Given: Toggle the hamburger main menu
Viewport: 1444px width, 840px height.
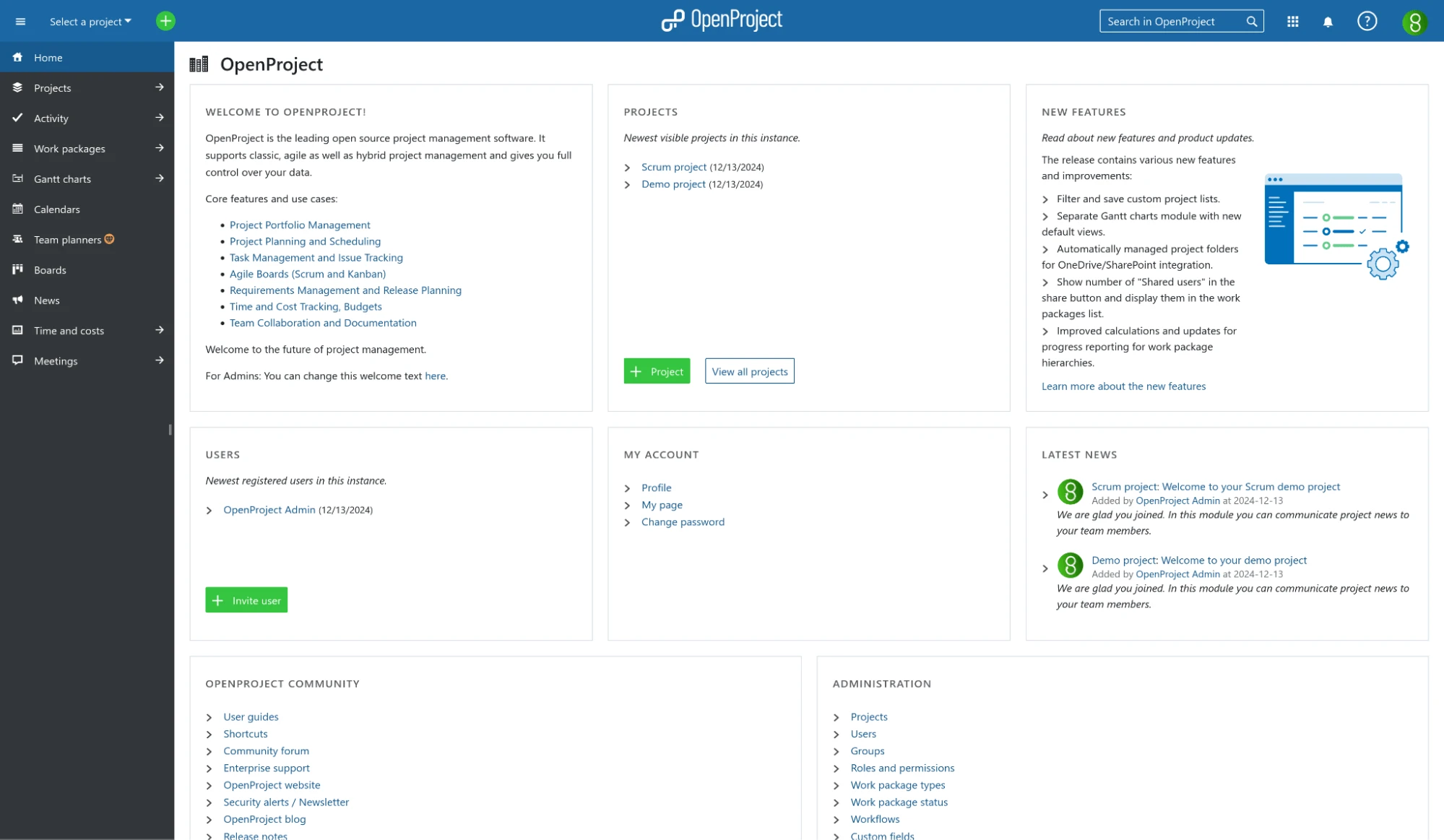Looking at the screenshot, I should click(x=20, y=21).
